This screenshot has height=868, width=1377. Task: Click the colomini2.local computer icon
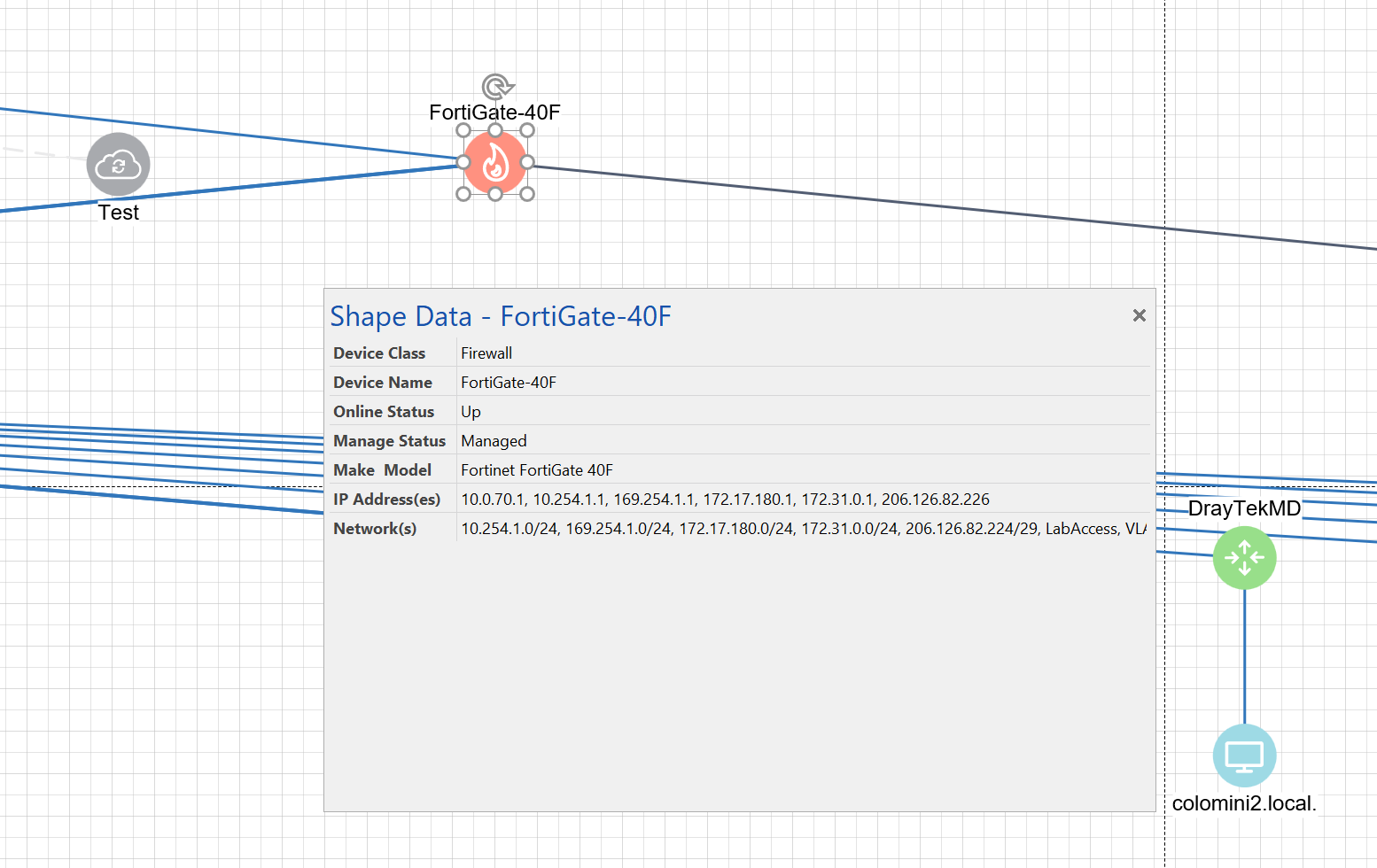click(1244, 756)
